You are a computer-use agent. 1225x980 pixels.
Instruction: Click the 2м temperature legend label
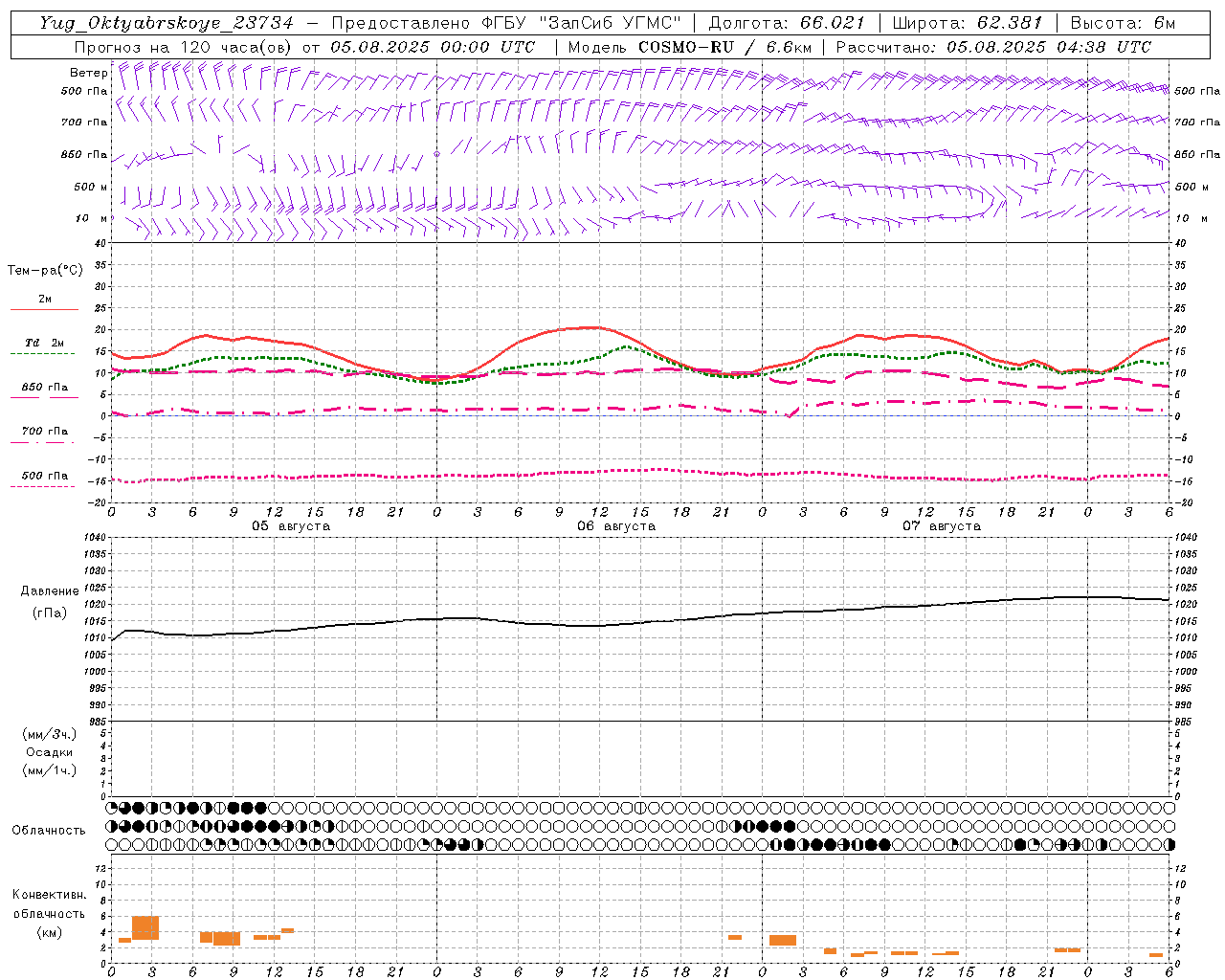pos(45,299)
